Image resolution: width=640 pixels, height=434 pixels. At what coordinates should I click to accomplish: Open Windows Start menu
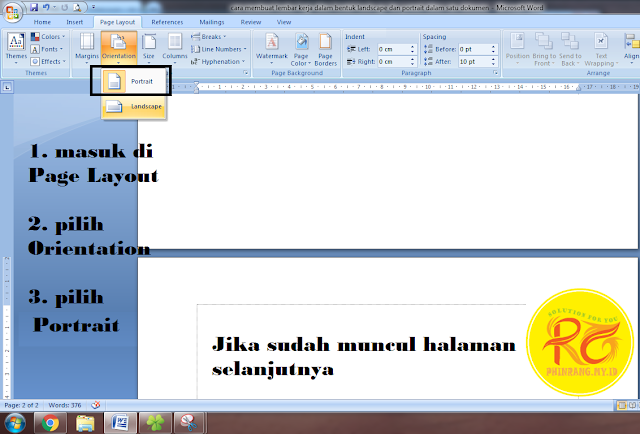tap(15, 423)
